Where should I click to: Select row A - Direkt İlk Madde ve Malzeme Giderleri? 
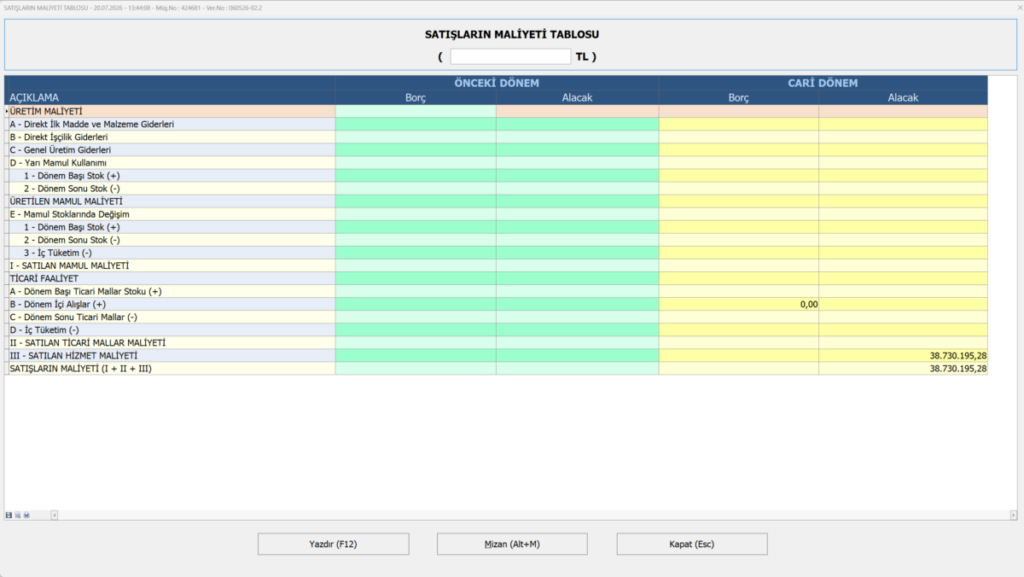tap(496, 124)
